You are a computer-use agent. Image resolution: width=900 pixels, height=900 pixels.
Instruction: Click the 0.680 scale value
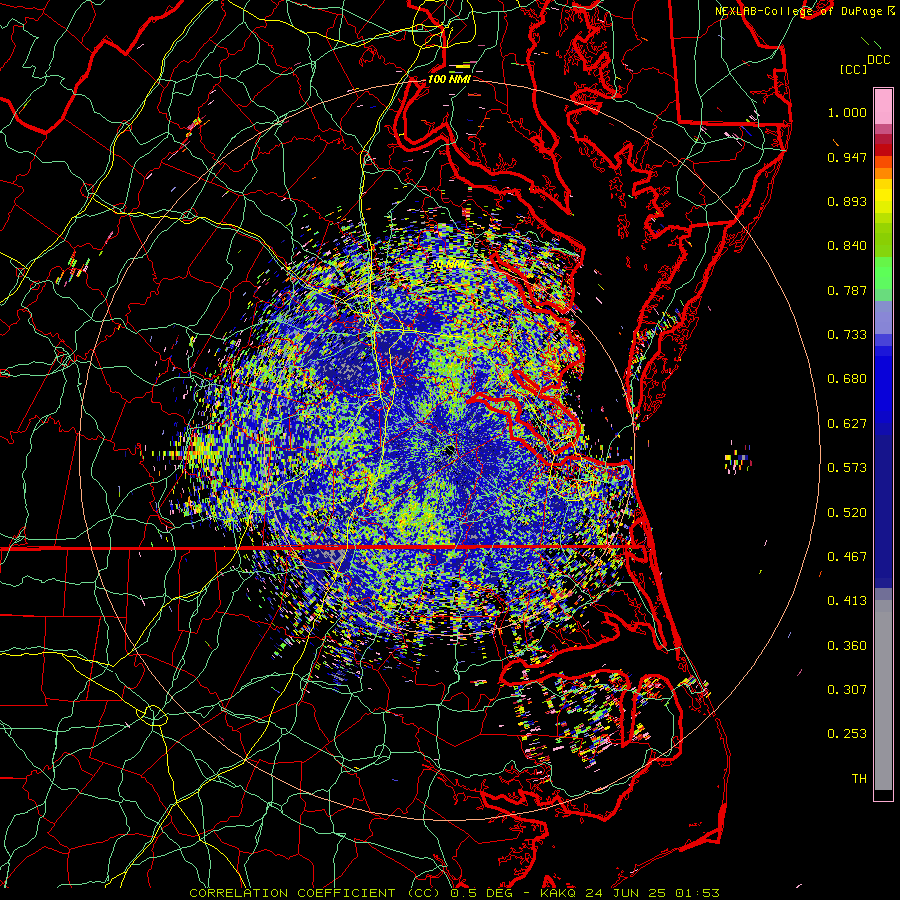pyautogui.click(x=847, y=379)
